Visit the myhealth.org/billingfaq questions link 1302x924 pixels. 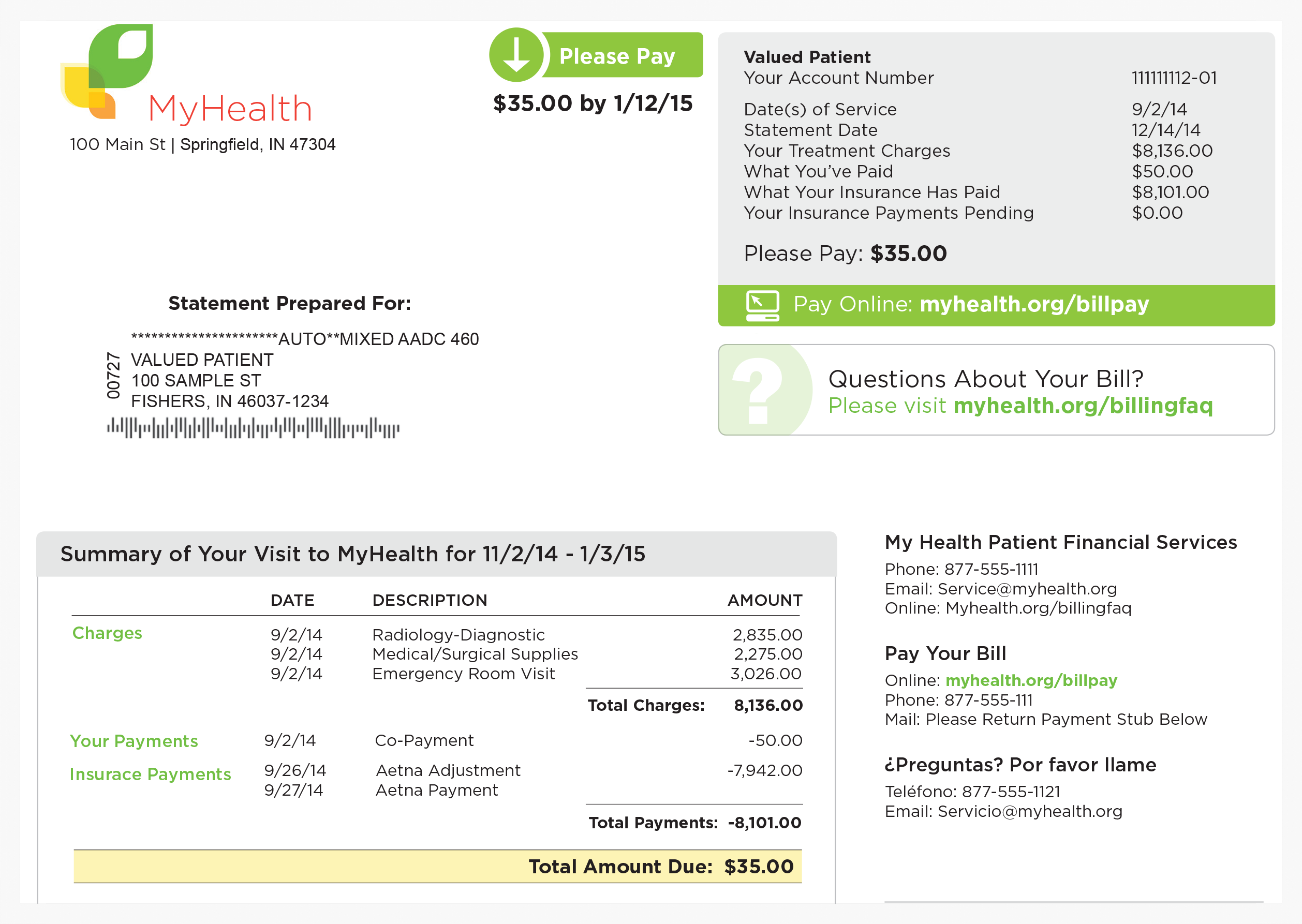pyautogui.click(x=1083, y=406)
